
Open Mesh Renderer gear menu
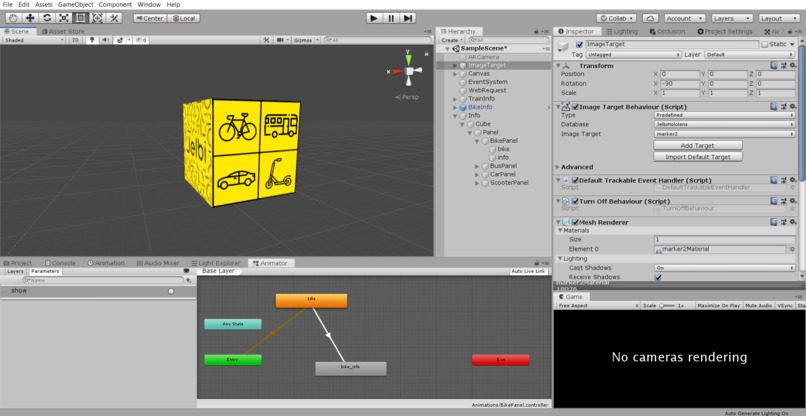point(793,222)
